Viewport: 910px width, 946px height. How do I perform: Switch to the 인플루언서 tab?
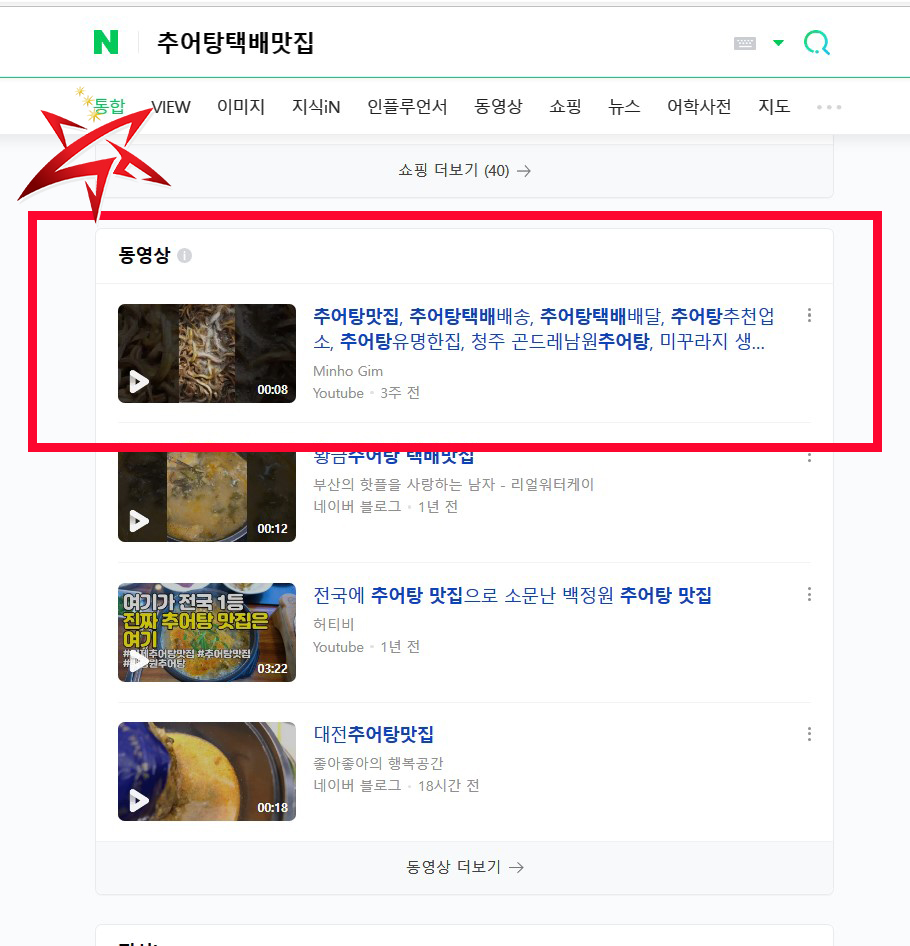coord(407,107)
